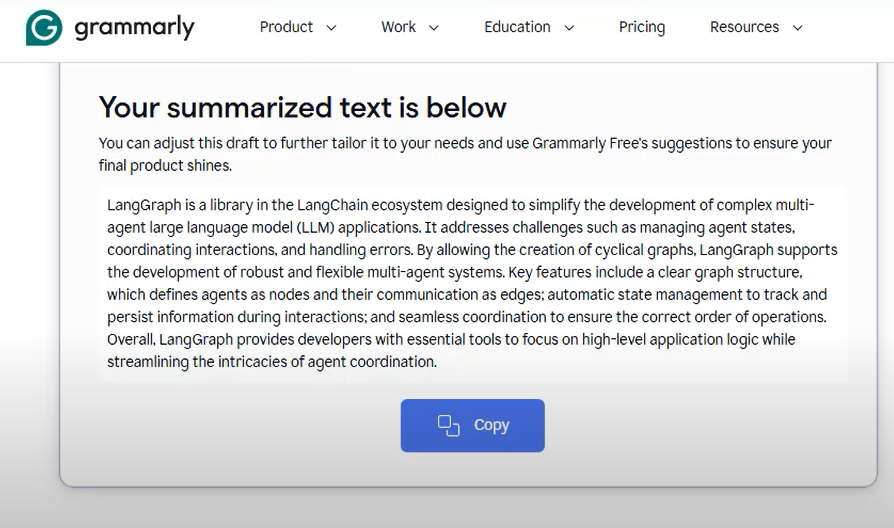Expand the Education menu chevron
Viewport: 894px width, 528px height.
click(569, 27)
